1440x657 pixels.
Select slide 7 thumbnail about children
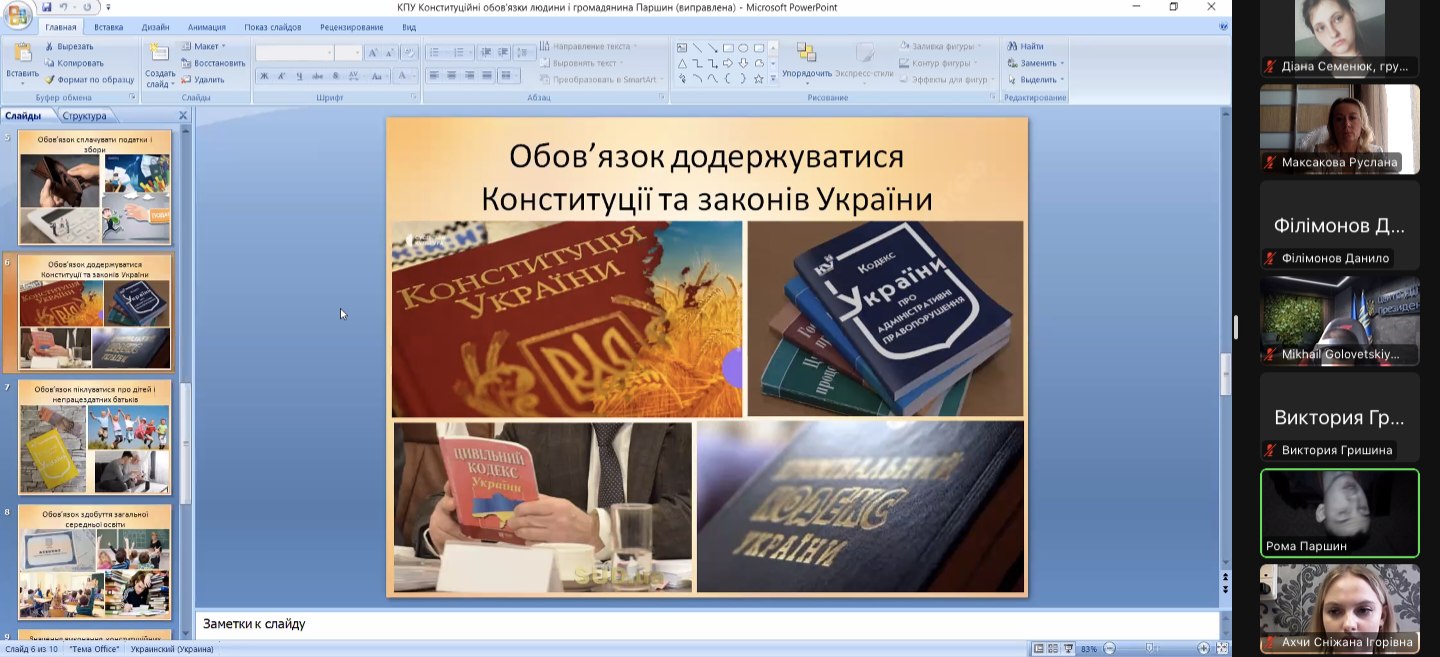(x=95, y=438)
